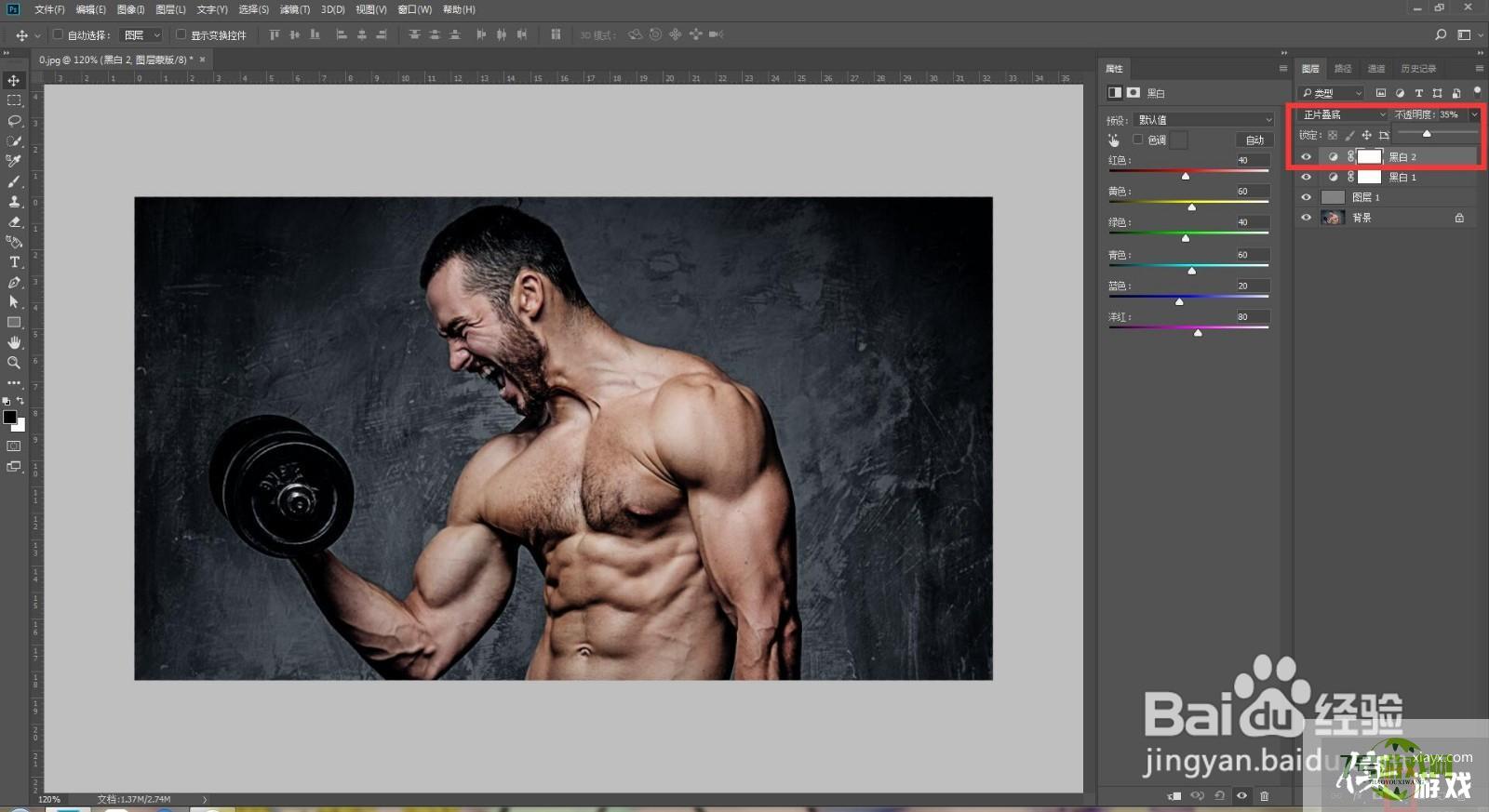Click the search icon in options bar
1489x812 pixels.
click(x=1441, y=34)
